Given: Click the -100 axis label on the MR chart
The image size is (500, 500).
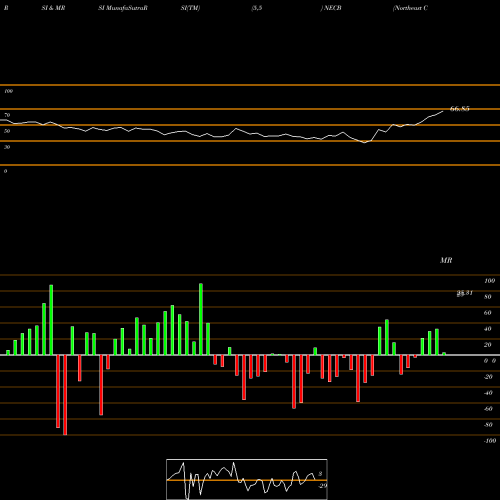Looking at the screenshot, I should click(490, 441).
